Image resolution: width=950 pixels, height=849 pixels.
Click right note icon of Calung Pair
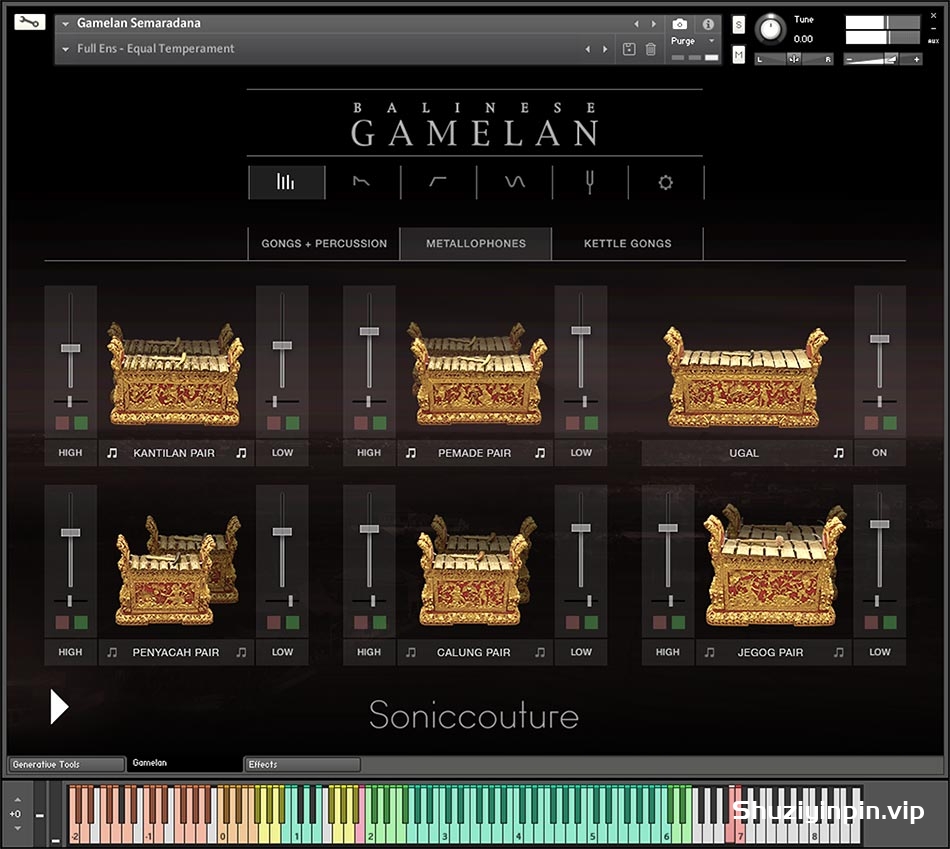(540, 652)
